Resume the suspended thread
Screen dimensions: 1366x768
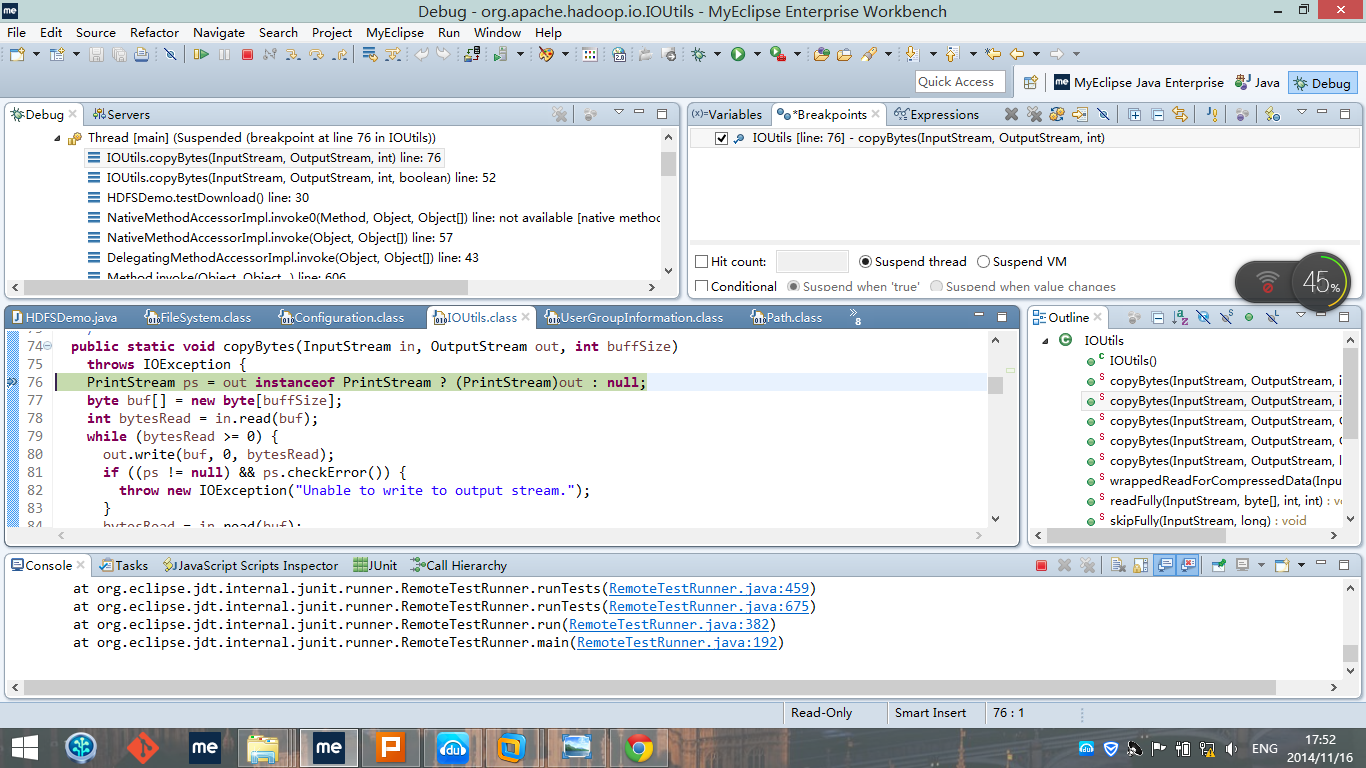coord(200,56)
